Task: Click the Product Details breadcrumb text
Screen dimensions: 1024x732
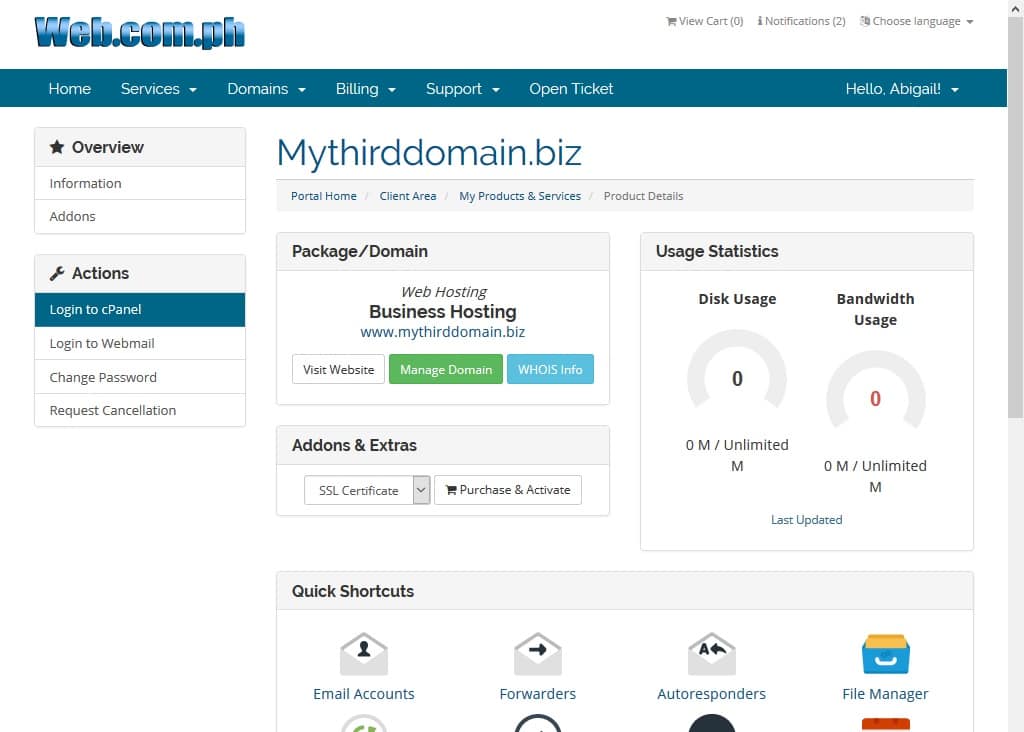Action: (643, 196)
